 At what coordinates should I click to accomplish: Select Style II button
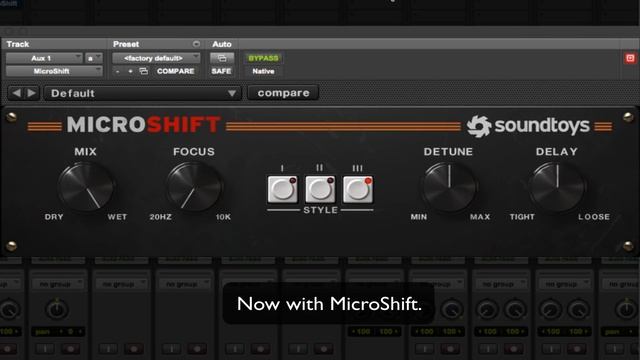tap(320, 189)
